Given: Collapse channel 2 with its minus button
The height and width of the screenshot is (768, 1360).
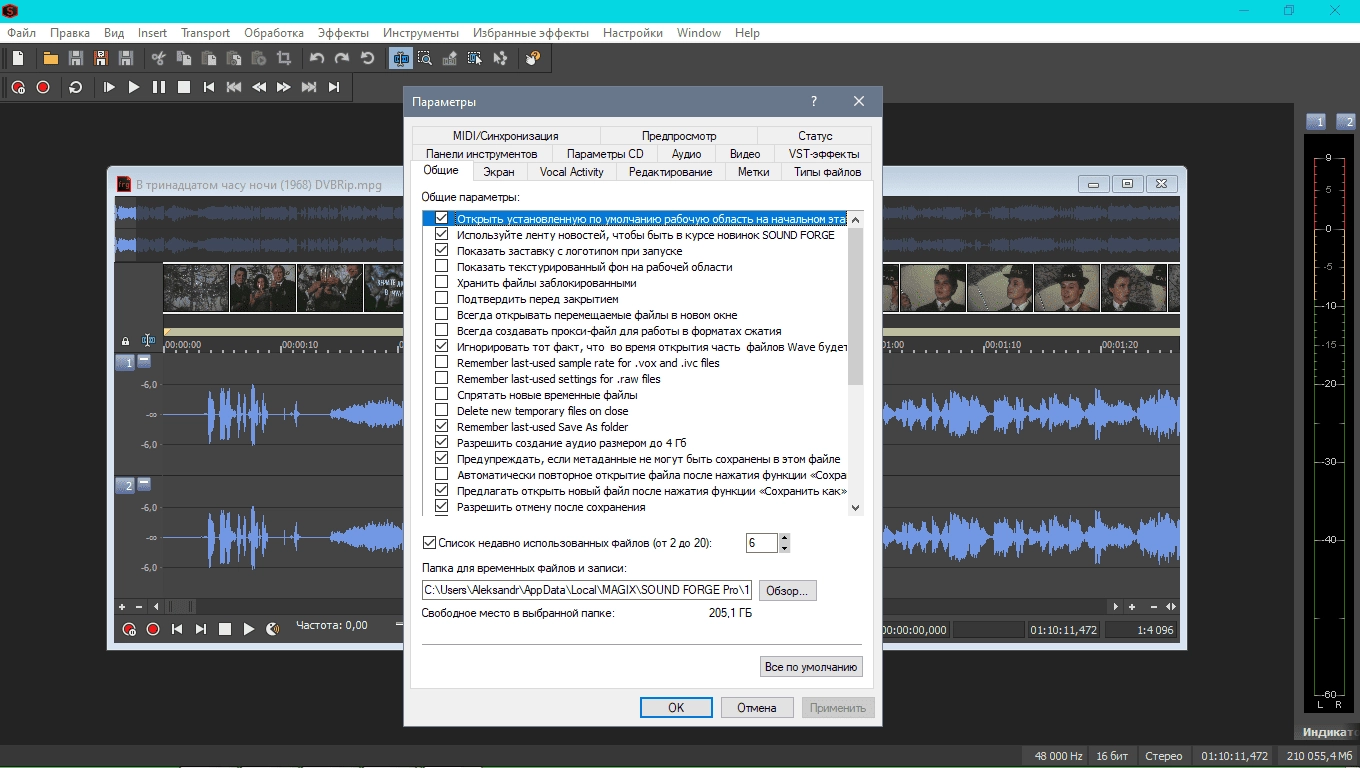Looking at the screenshot, I should [144, 484].
